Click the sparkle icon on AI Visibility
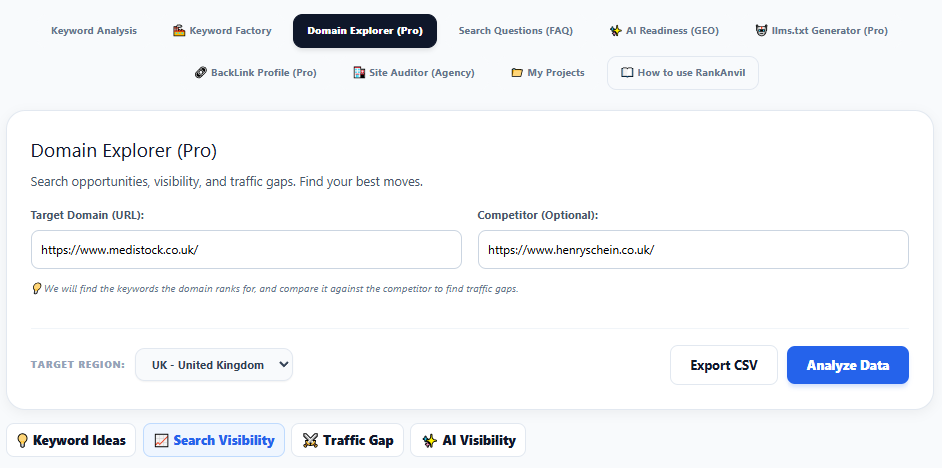Viewport: 942px width, 468px height. point(429,440)
